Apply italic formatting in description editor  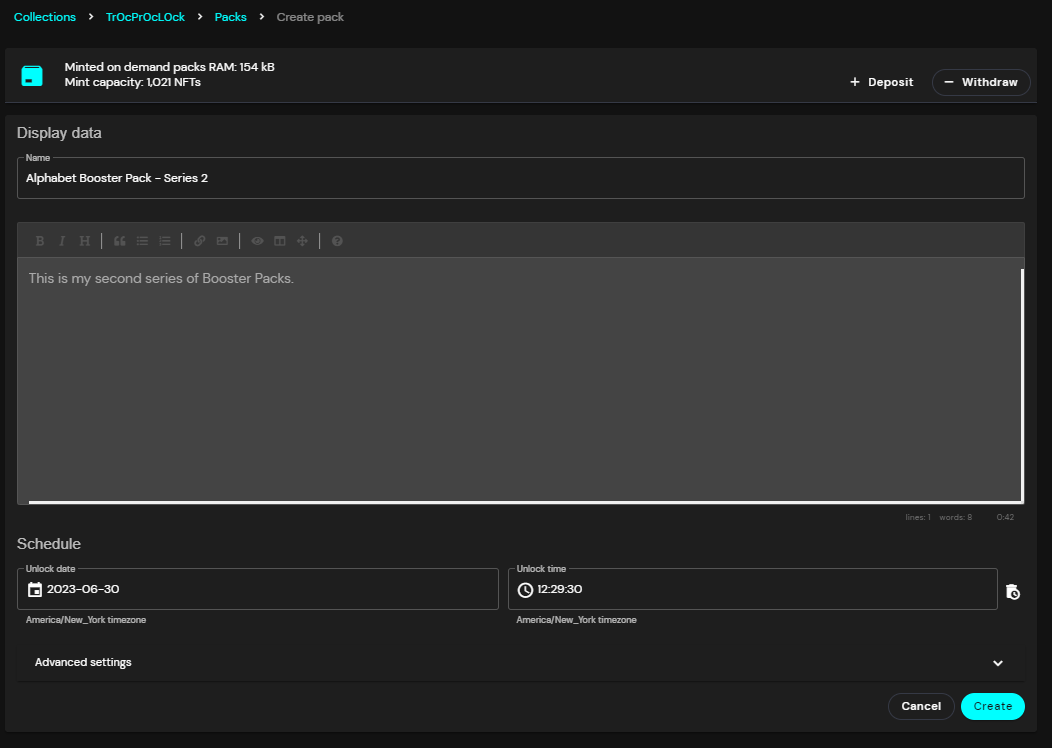pos(62,241)
